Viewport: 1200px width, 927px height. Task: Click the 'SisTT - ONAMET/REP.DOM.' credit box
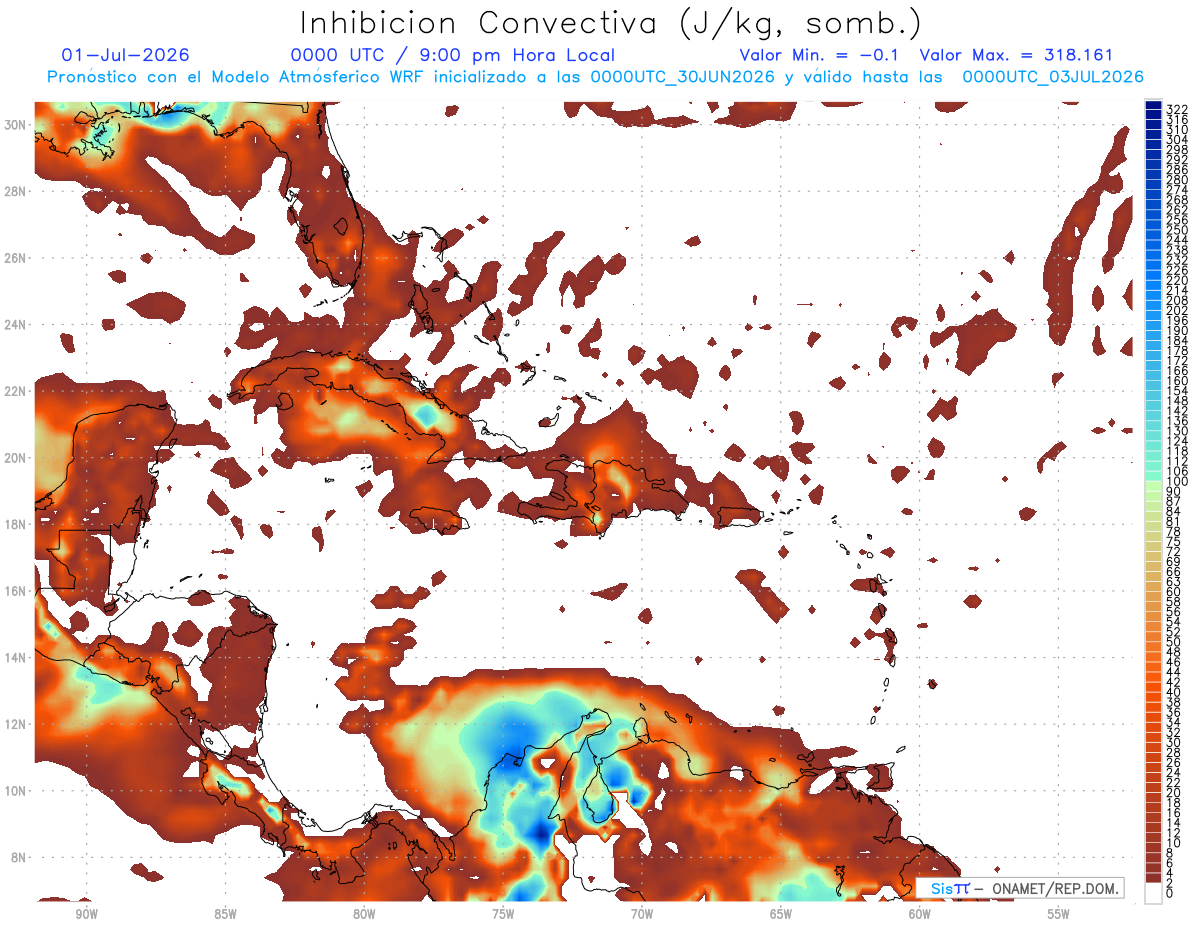[1019, 888]
